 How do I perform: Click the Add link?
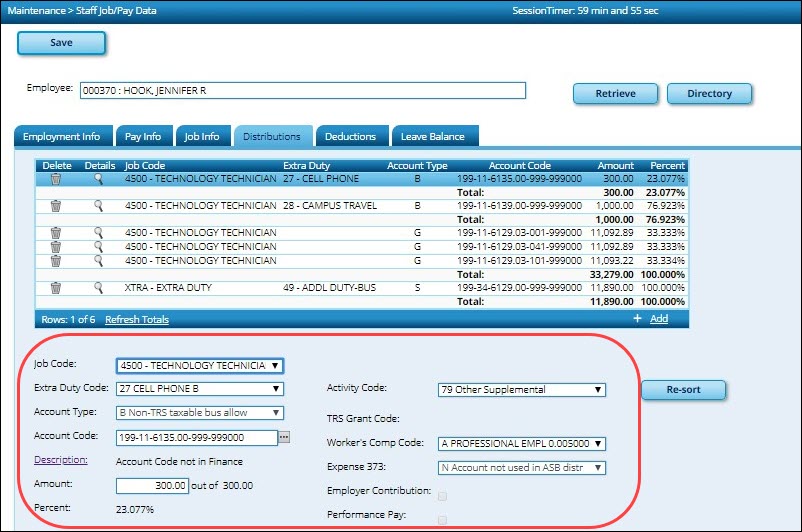[659, 319]
